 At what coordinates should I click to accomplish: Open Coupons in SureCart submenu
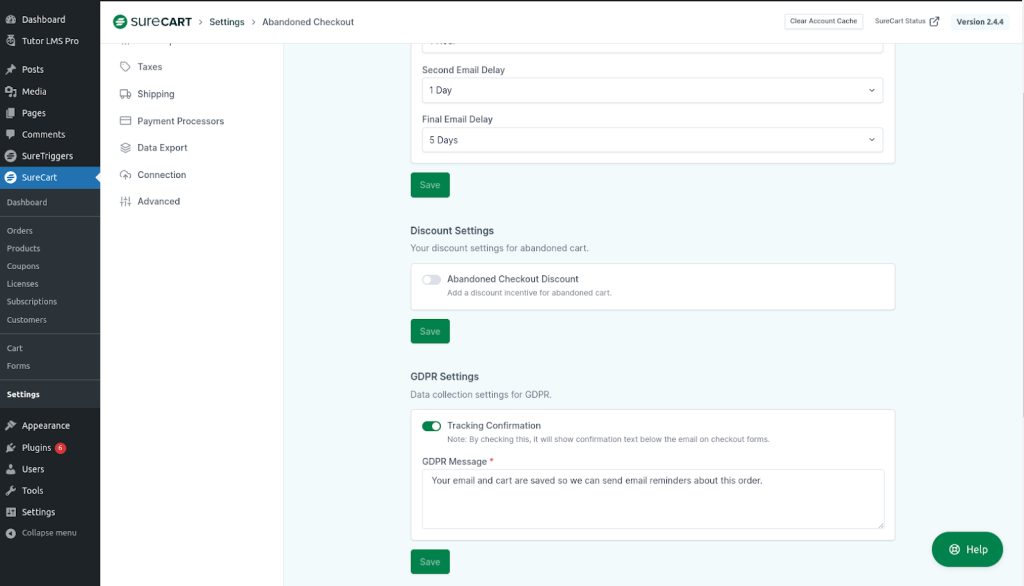pos(23,266)
